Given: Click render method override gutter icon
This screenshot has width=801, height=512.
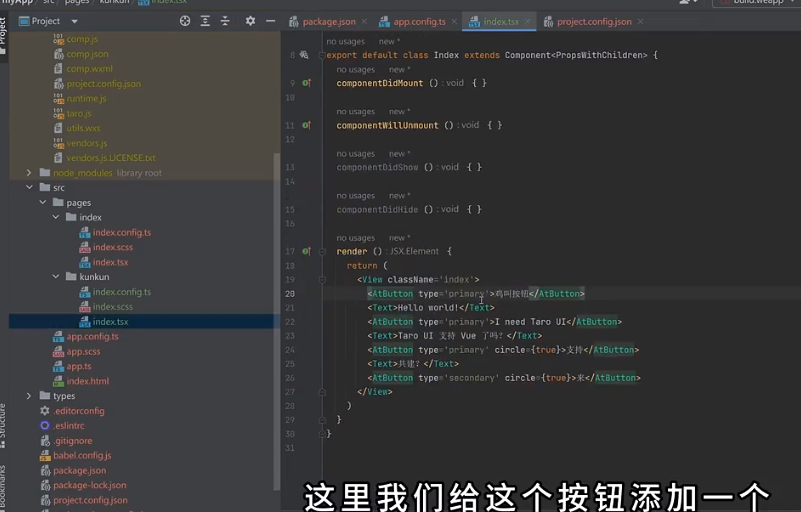Looking at the screenshot, I should pyautogui.click(x=307, y=251).
